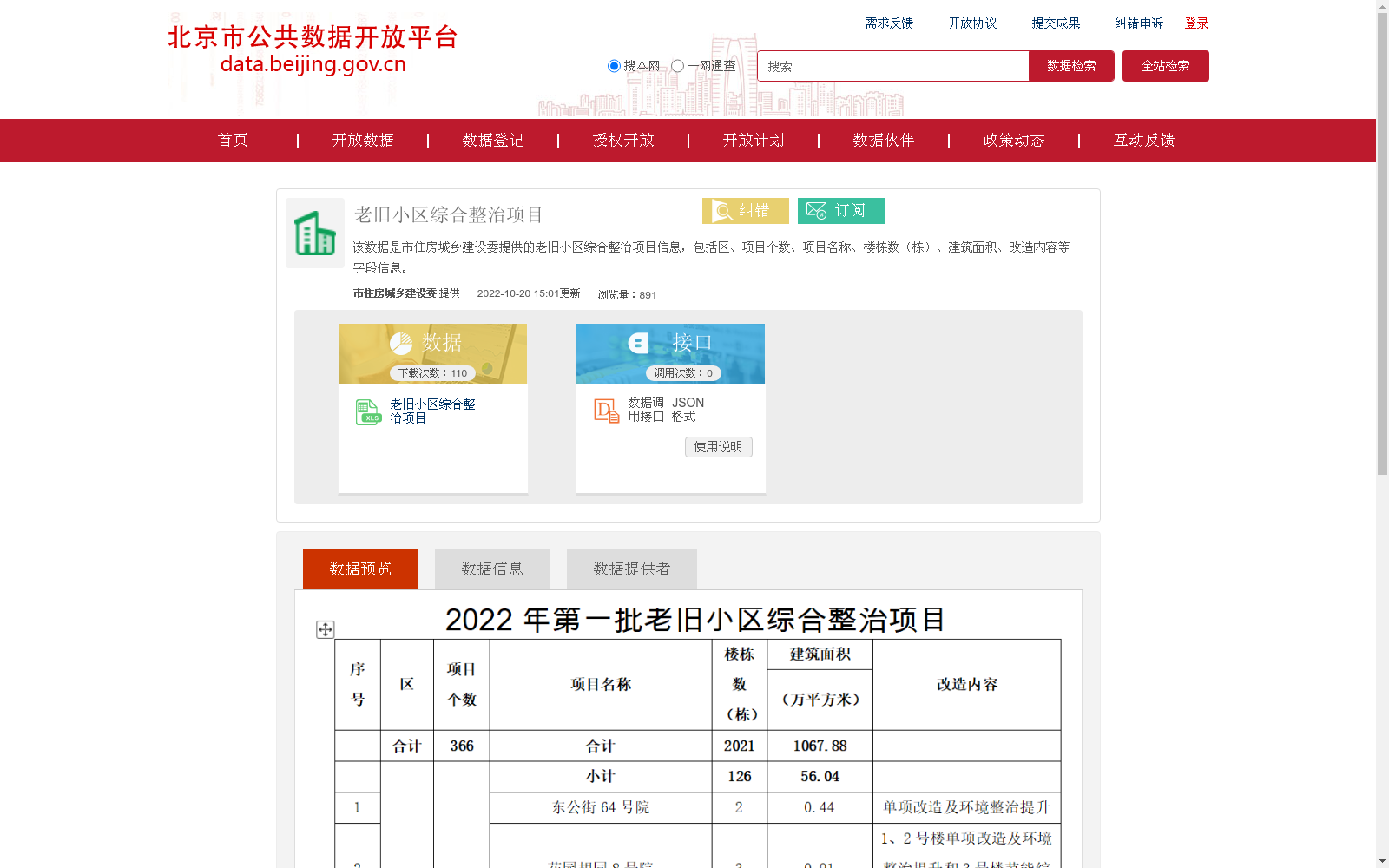Viewport: 1389px width, 868px height.
Task: Click the 项目名称 column header
Action: click(601, 685)
